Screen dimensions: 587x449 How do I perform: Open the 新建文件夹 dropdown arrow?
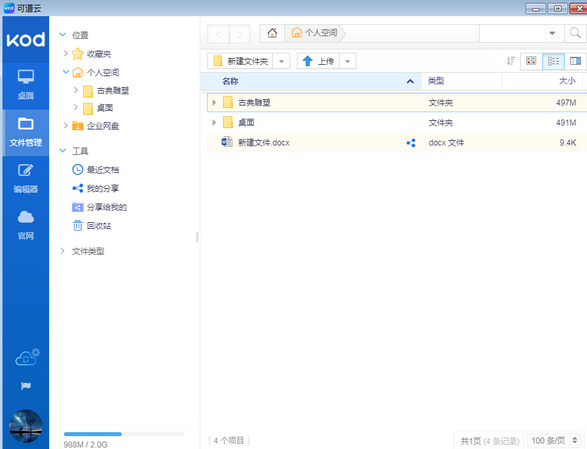tap(282, 61)
